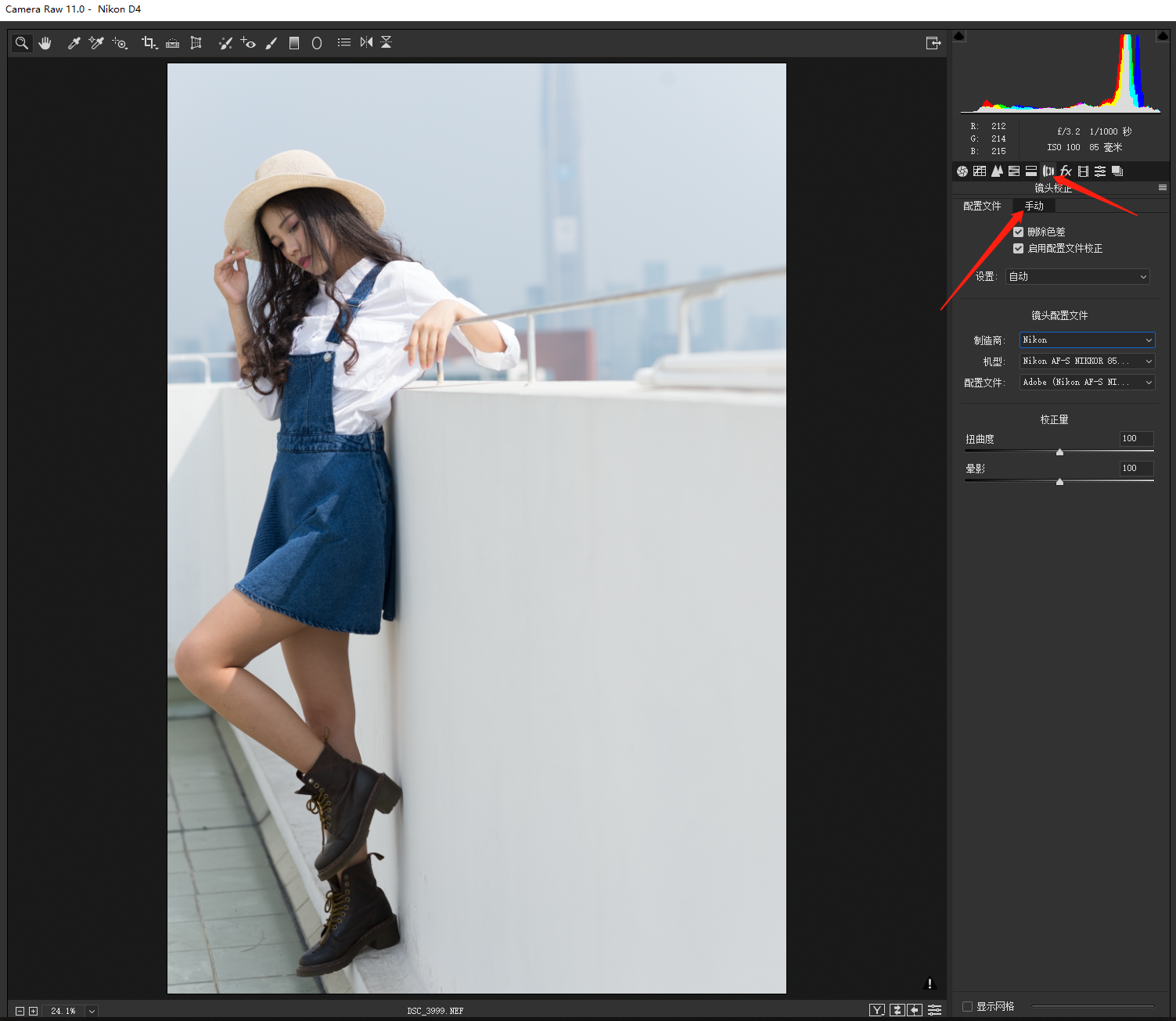This screenshot has height=1021, width=1176.
Task: Switch to the 手动 manual tab
Action: point(1034,206)
